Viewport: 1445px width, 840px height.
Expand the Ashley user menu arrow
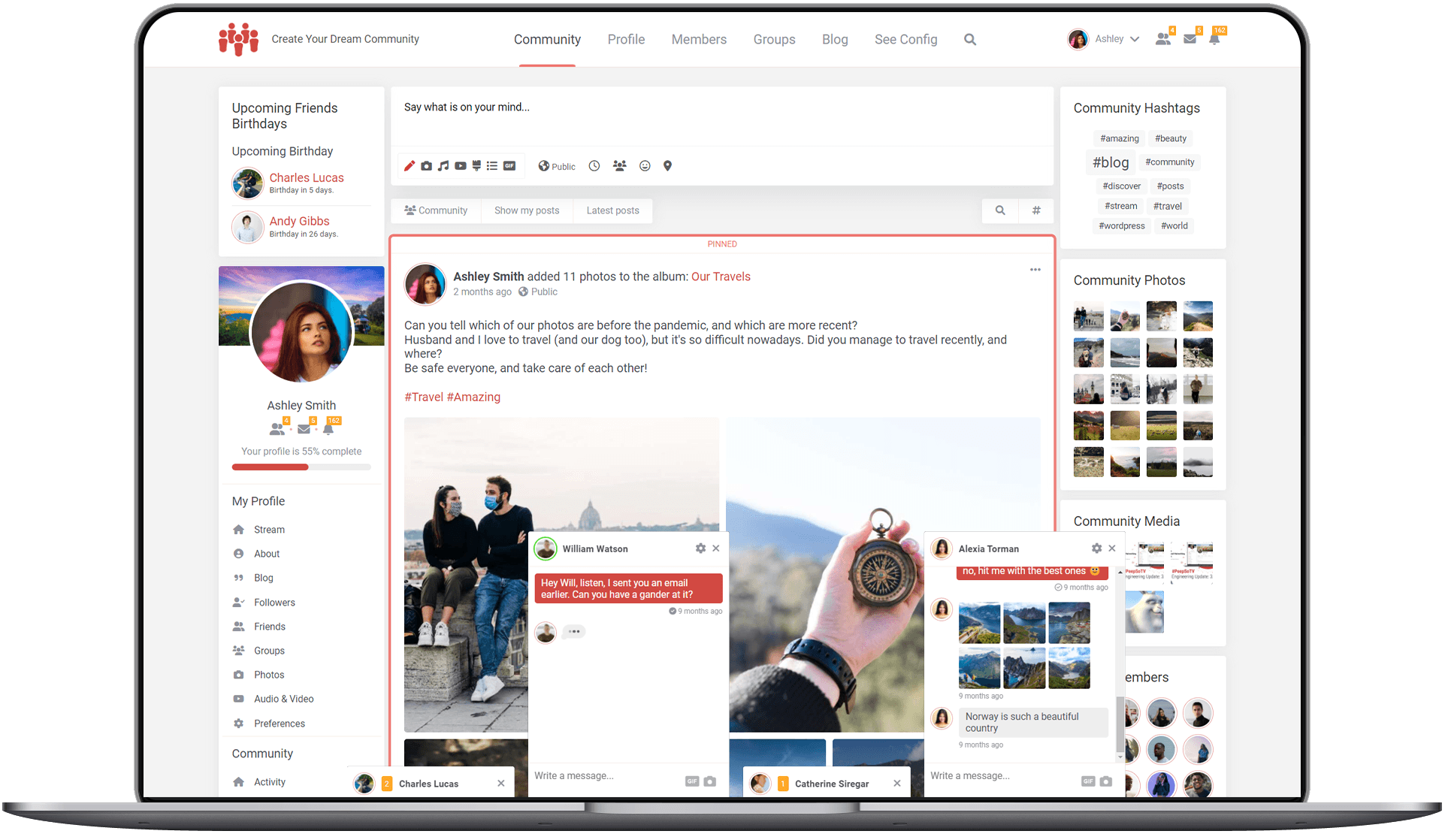pos(1135,40)
